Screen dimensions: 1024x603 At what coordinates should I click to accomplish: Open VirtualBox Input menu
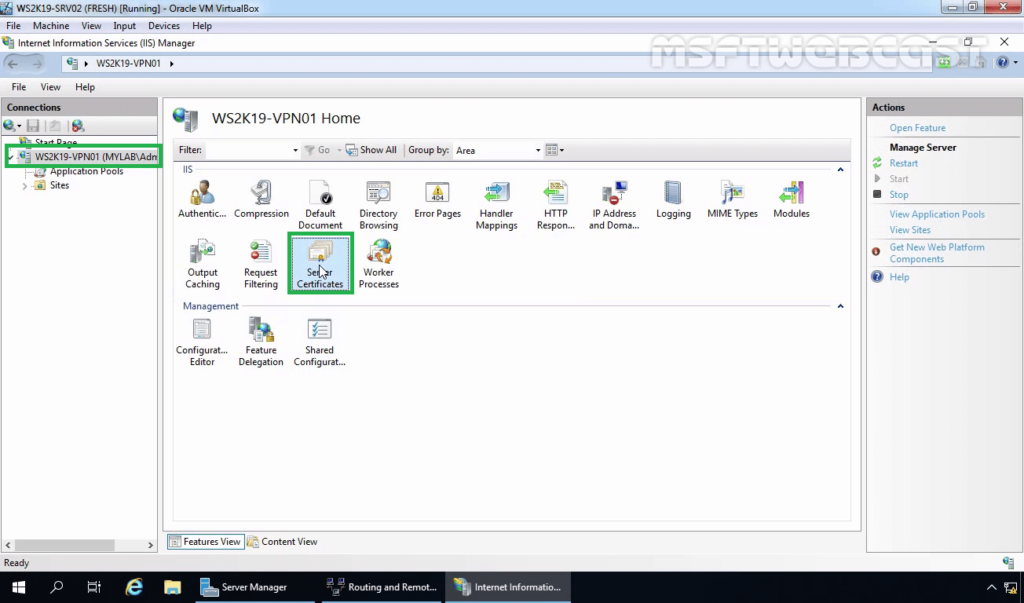(124, 25)
